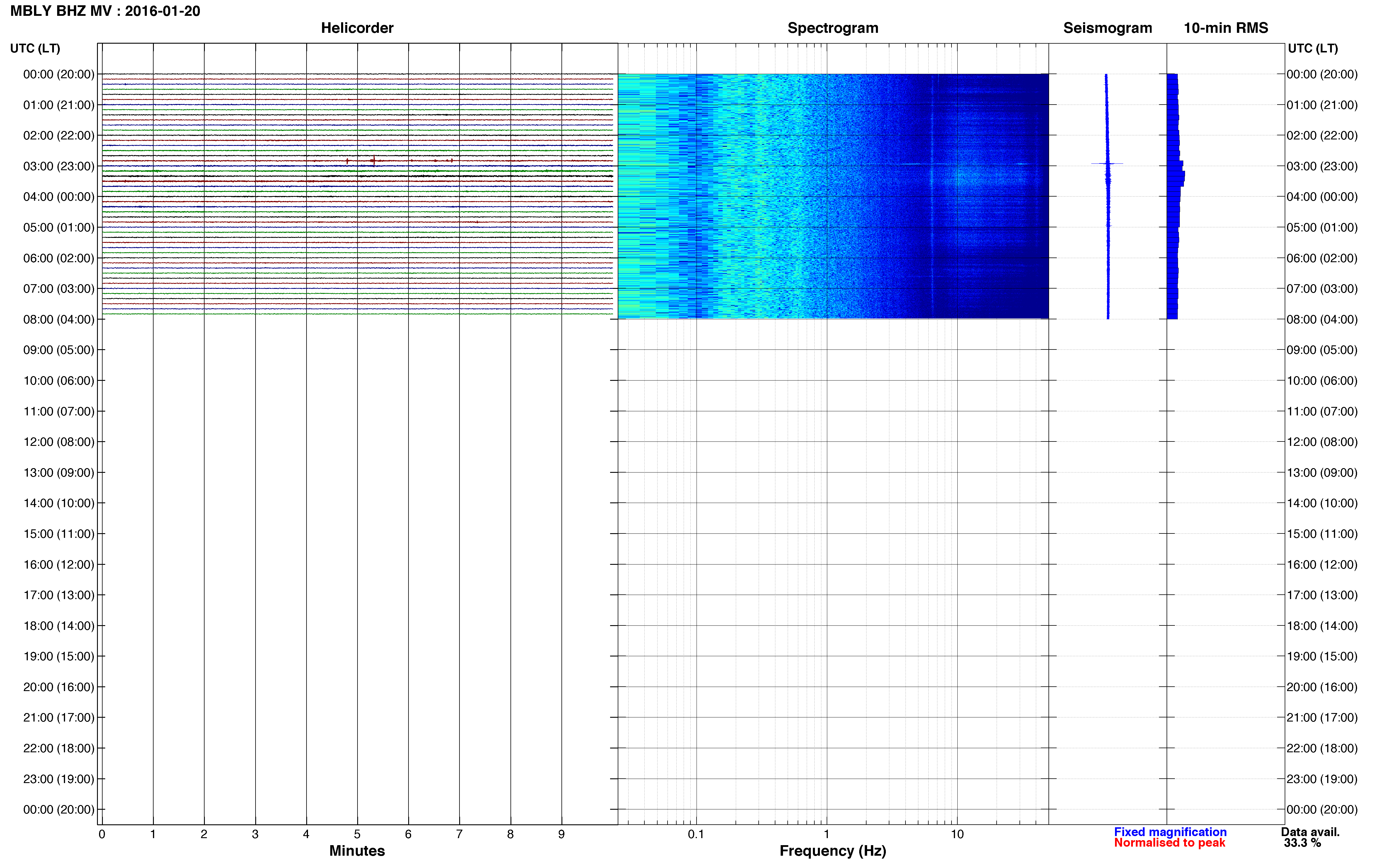Click left time label '03:00 (23:00)'
This screenshot has width=1389, height=868.
pos(59,166)
